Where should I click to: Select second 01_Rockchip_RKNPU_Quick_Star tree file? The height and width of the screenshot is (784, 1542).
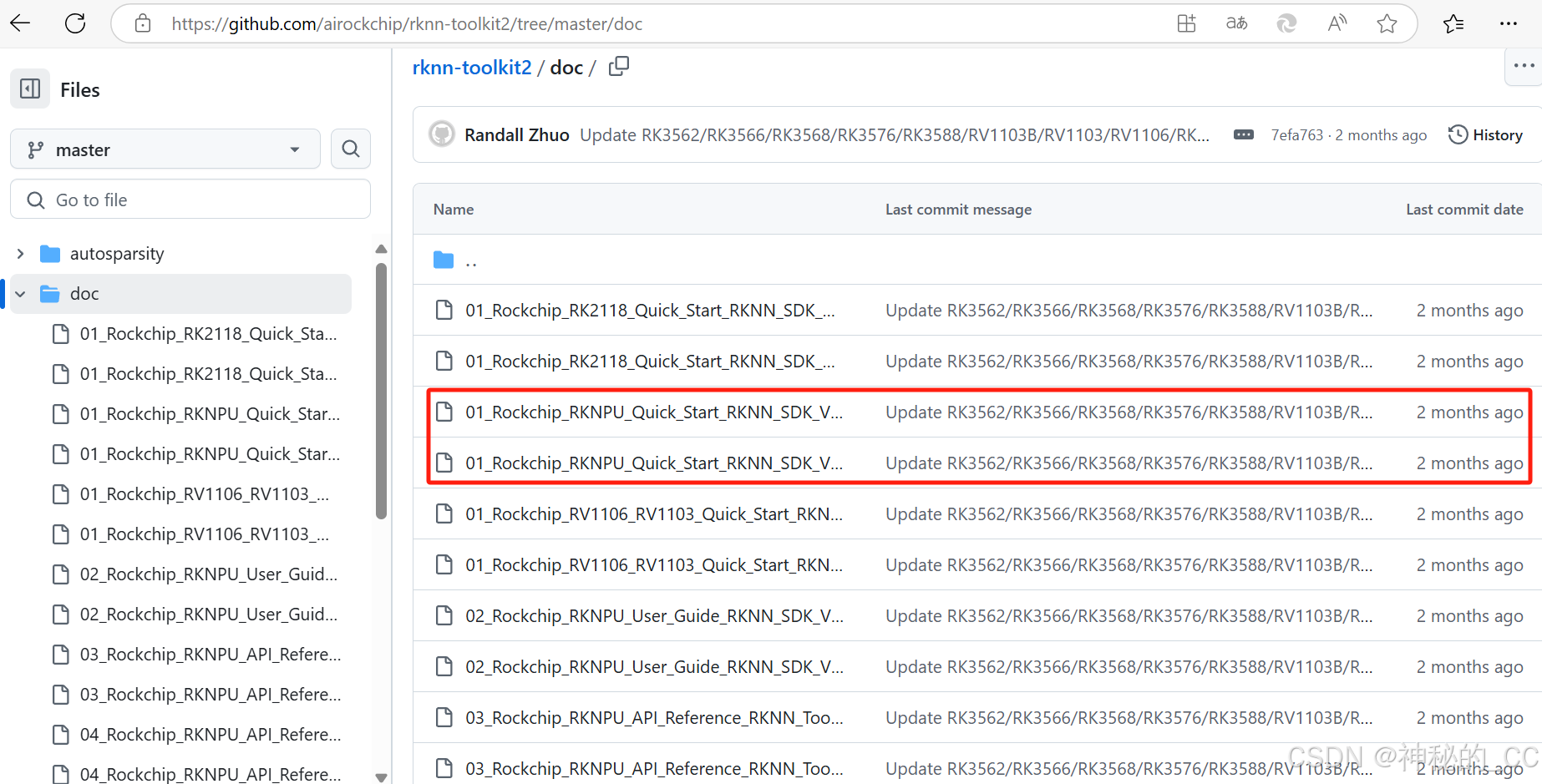tap(210, 454)
